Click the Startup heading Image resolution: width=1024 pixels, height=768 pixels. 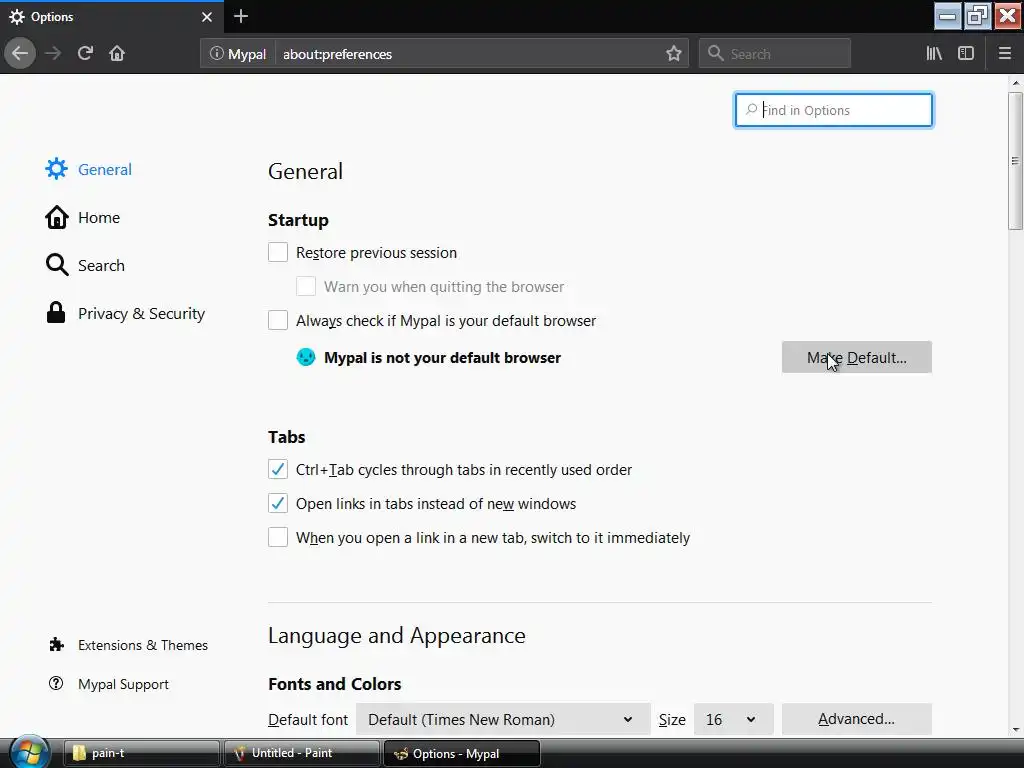pyautogui.click(x=298, y=220)
